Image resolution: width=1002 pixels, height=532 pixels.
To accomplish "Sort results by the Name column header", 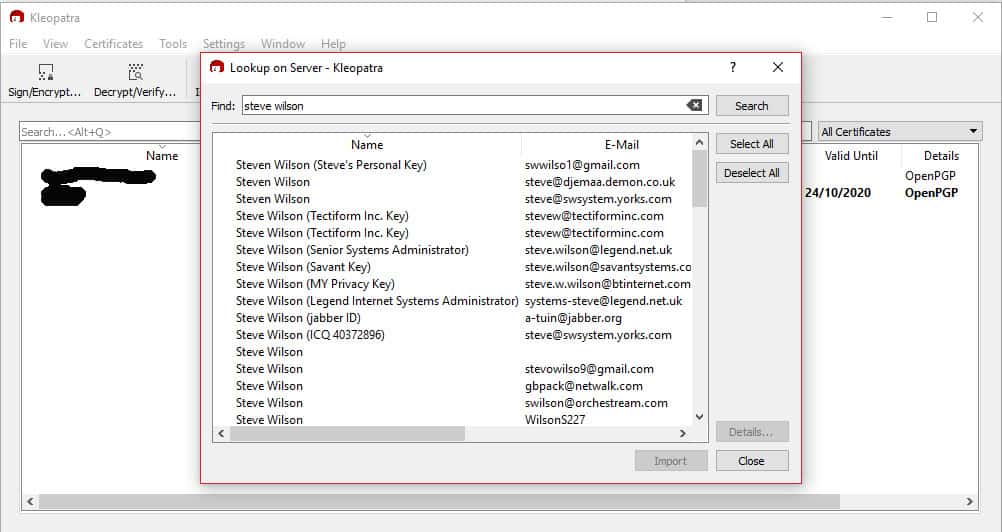I will tap(367, 145).
